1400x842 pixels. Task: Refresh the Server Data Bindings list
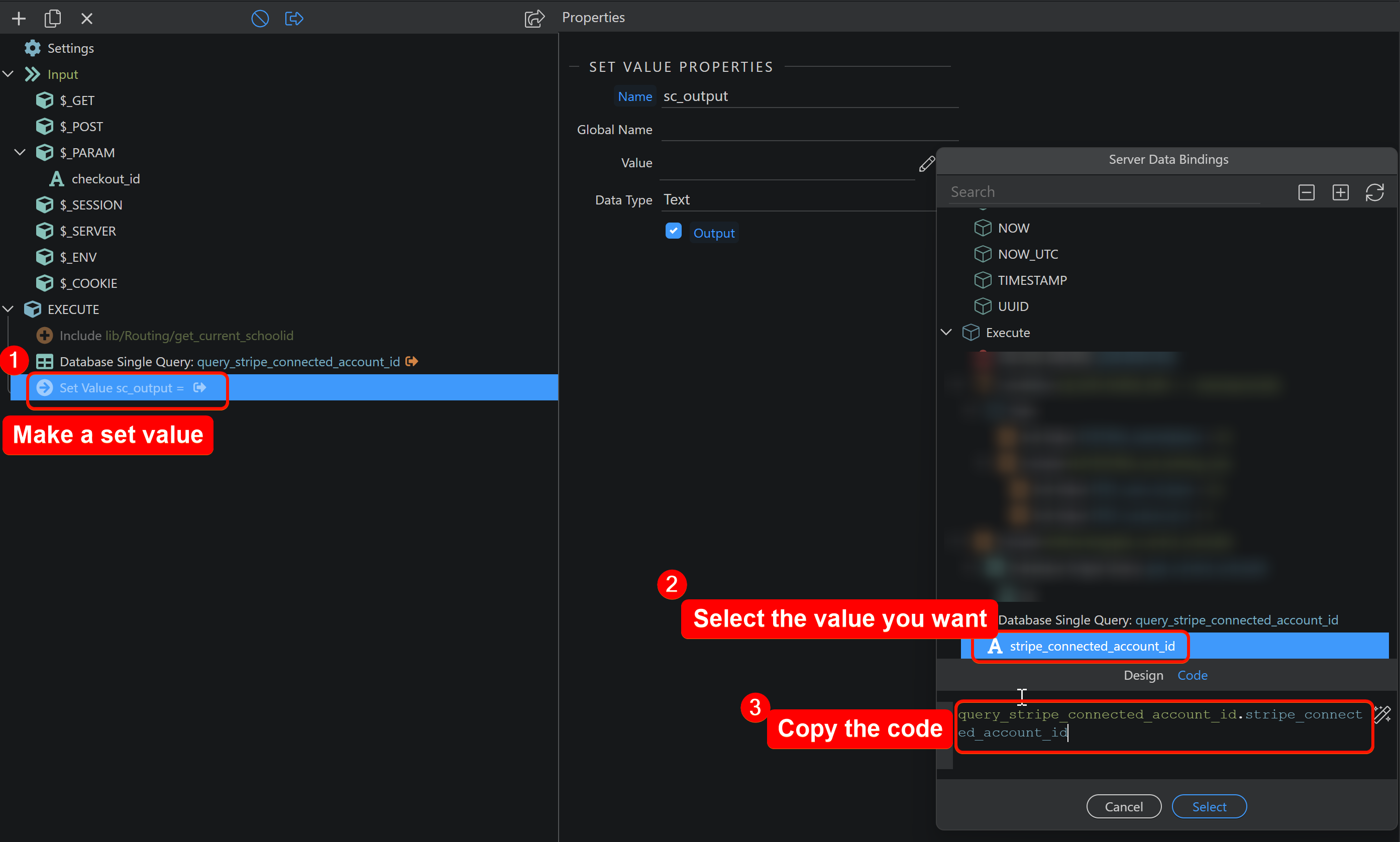[1374, 192]
